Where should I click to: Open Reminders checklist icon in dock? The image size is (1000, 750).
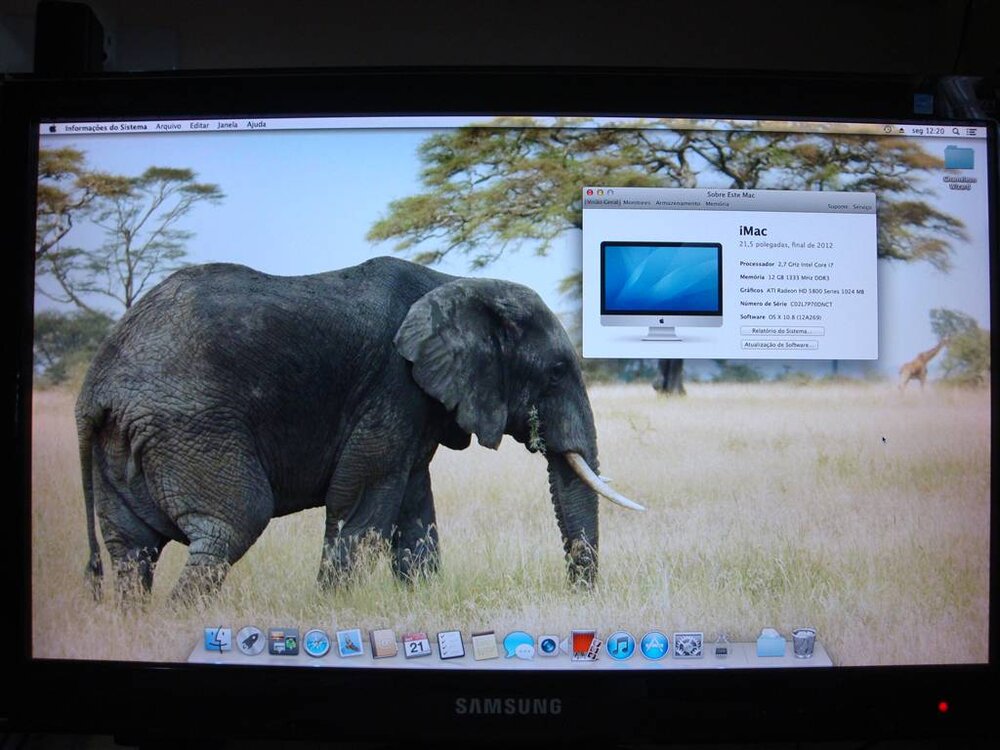tap(451, 644)
